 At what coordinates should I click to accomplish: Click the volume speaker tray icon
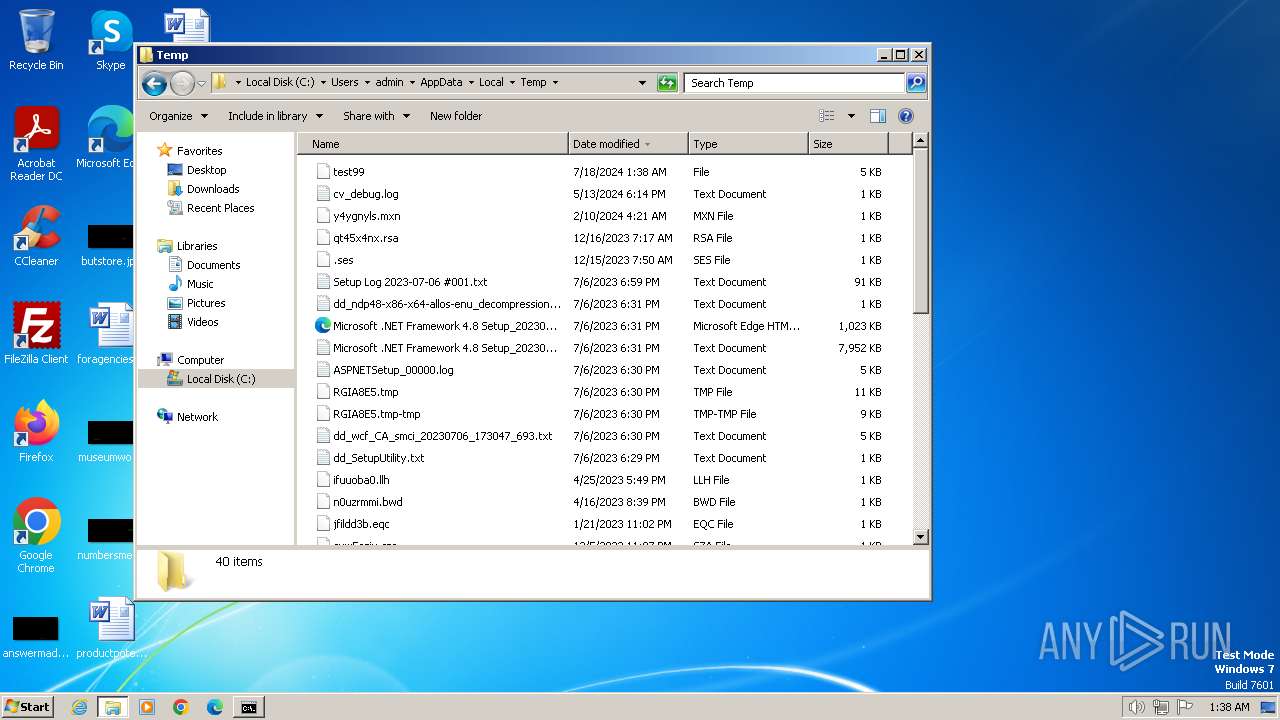pos(1136,707)
